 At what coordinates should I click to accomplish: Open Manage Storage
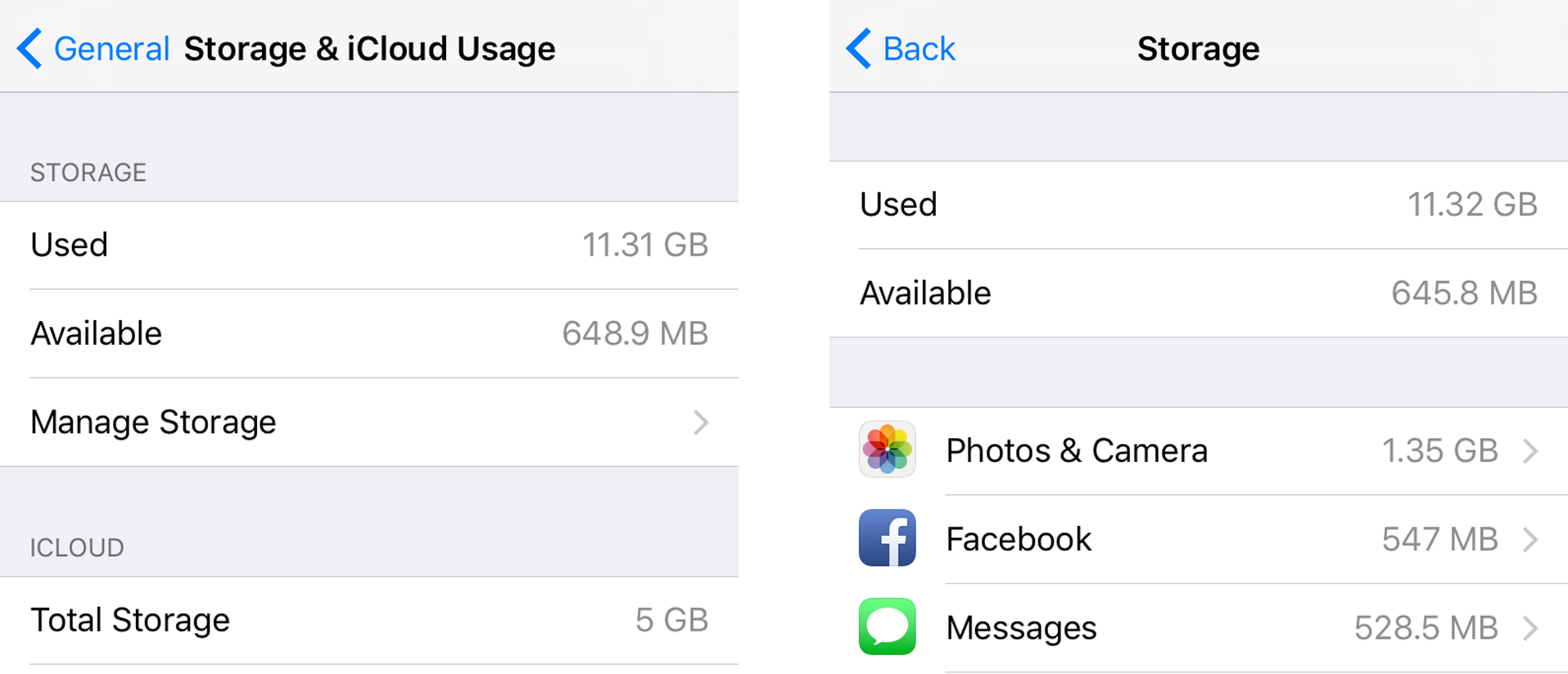(x=369, y=423)
